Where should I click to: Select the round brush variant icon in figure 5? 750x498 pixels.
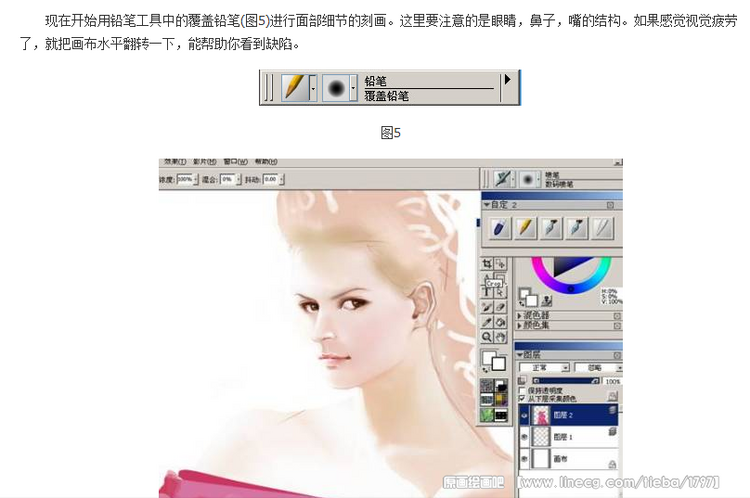336,88
